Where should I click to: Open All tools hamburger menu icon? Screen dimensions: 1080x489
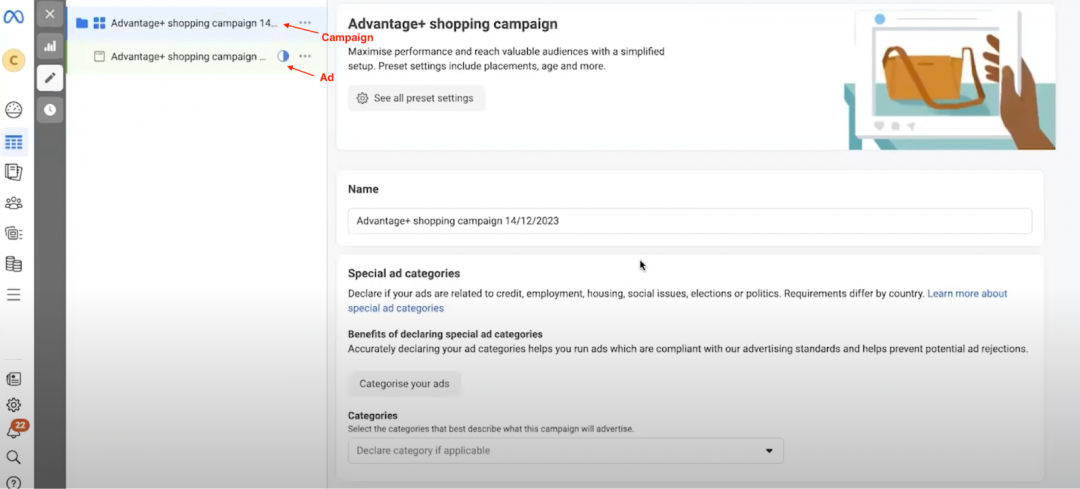point(14,295)
